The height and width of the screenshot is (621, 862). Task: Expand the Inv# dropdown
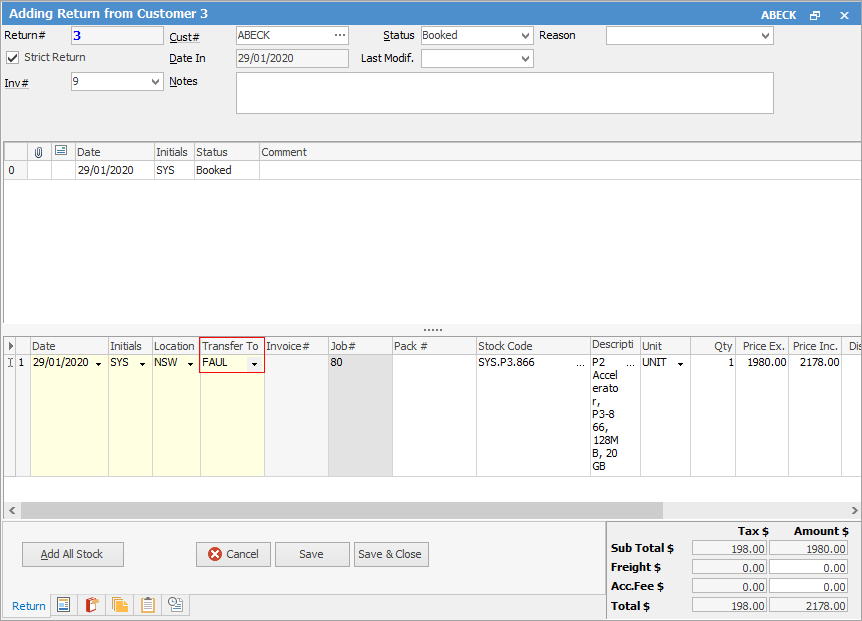point(155,83)
